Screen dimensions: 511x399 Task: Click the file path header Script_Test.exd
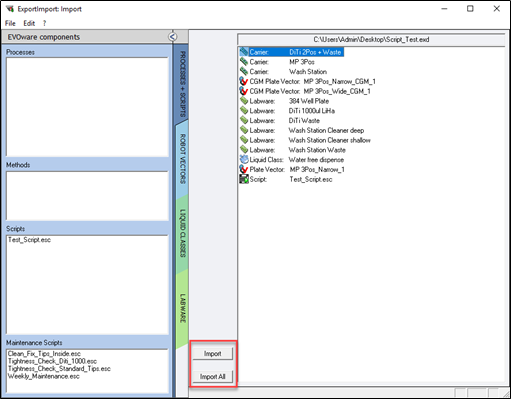click(x=371, y=39)
